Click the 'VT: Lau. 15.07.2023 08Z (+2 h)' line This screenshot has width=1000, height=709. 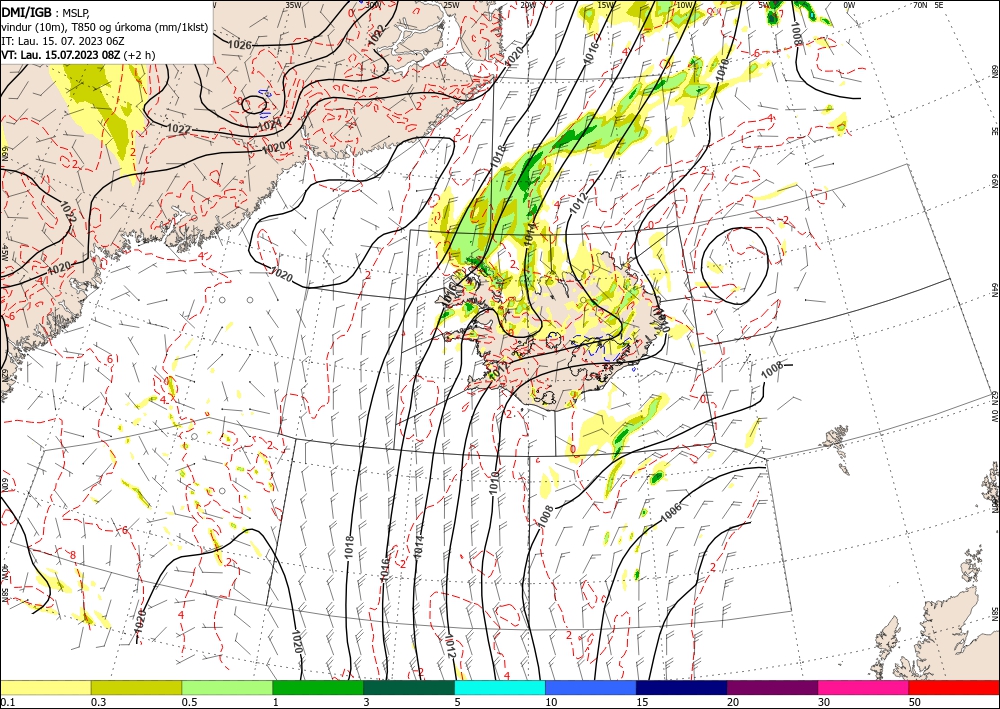[78, 55]
